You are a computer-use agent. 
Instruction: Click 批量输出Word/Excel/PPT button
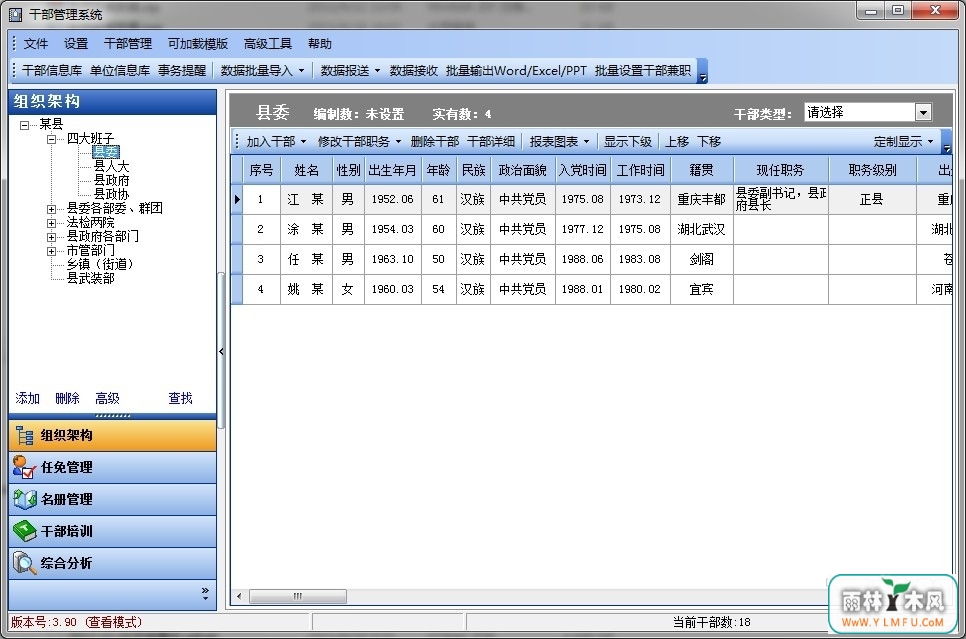[516, 71]
